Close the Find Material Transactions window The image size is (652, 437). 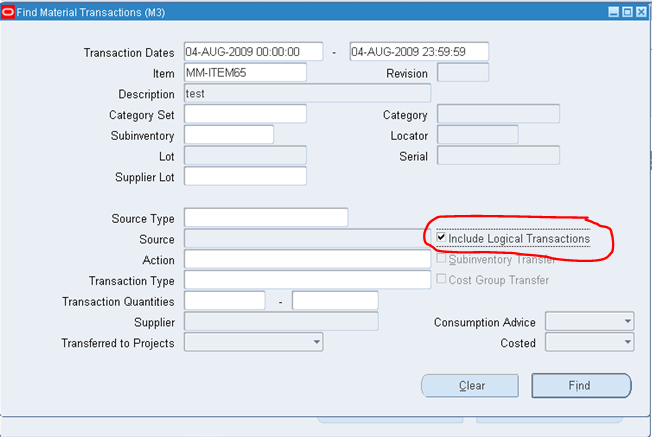(x=641, y=12)
